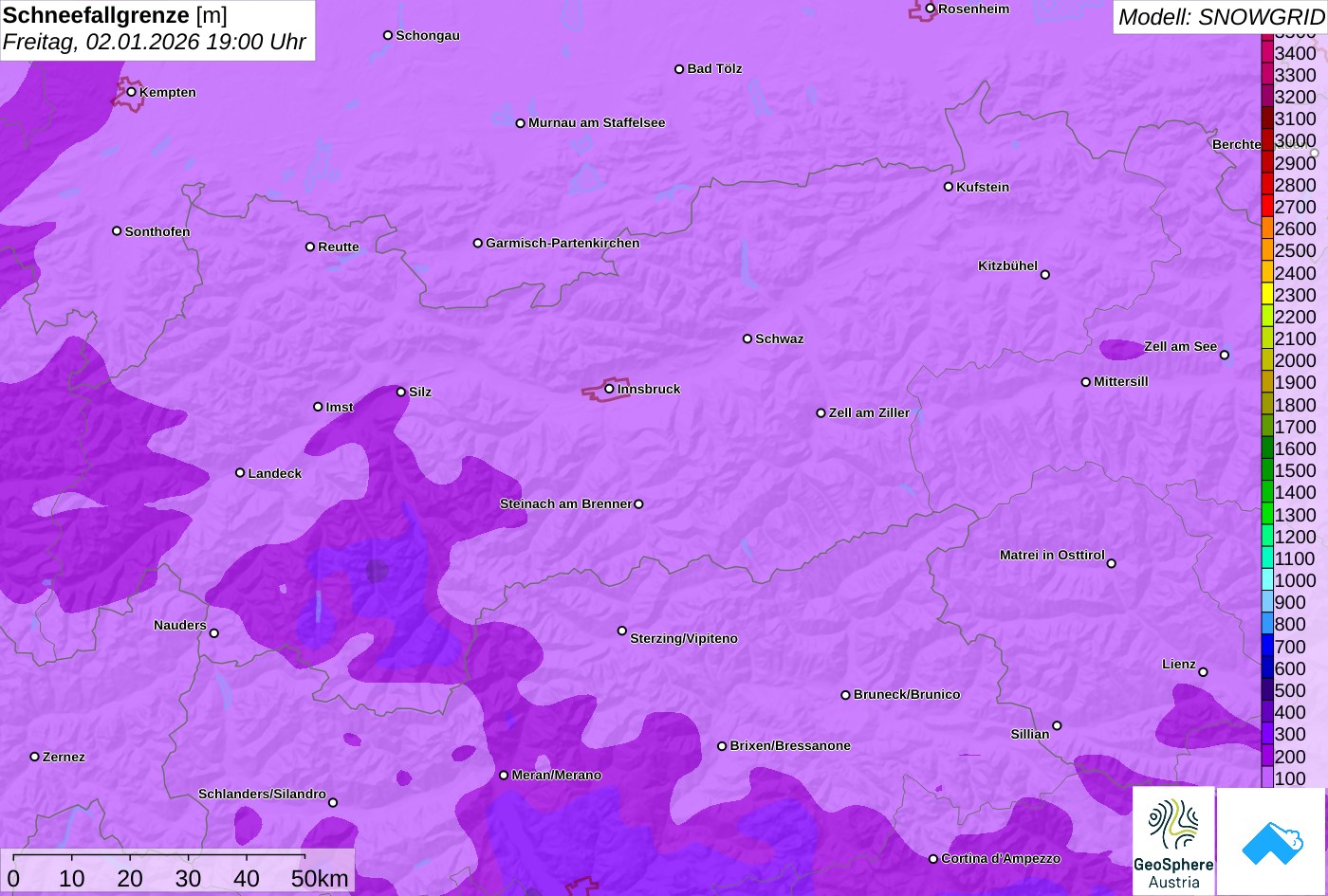Click the '0' scale bar value

coord(13,879)
